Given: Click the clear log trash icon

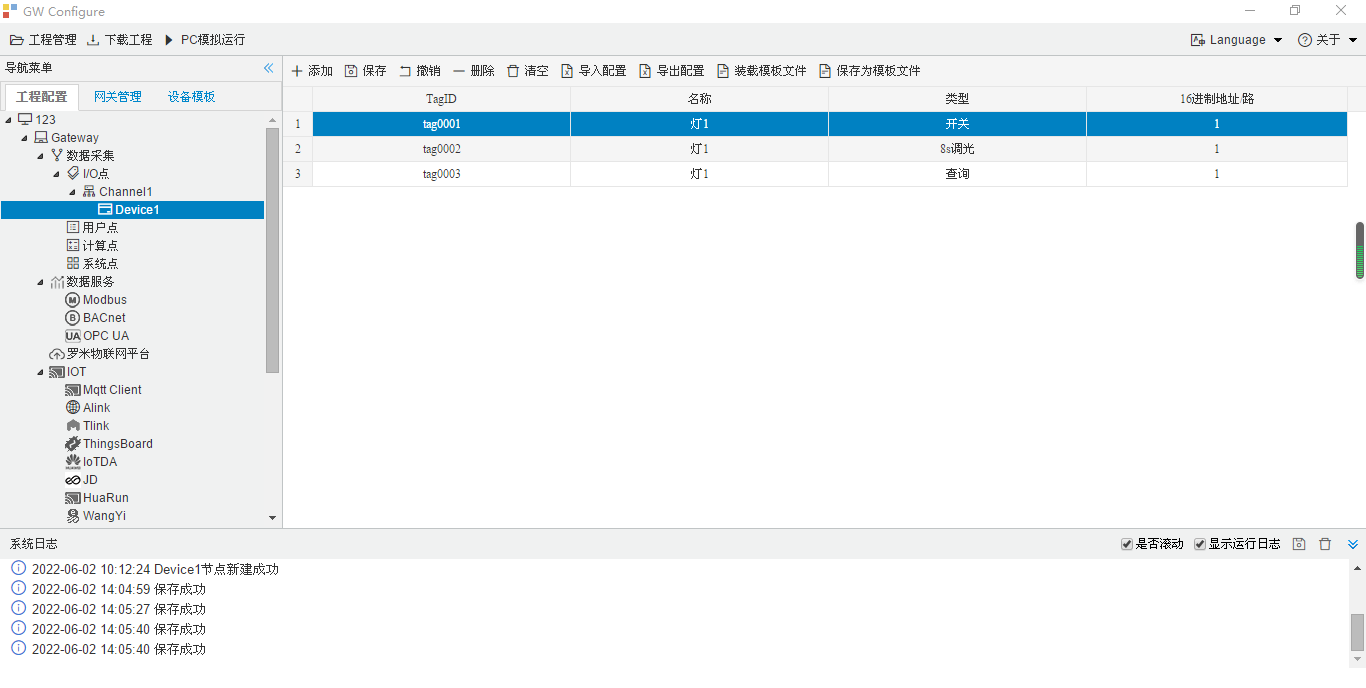Looking at the screenshot, I should (x=1325, y=544).
